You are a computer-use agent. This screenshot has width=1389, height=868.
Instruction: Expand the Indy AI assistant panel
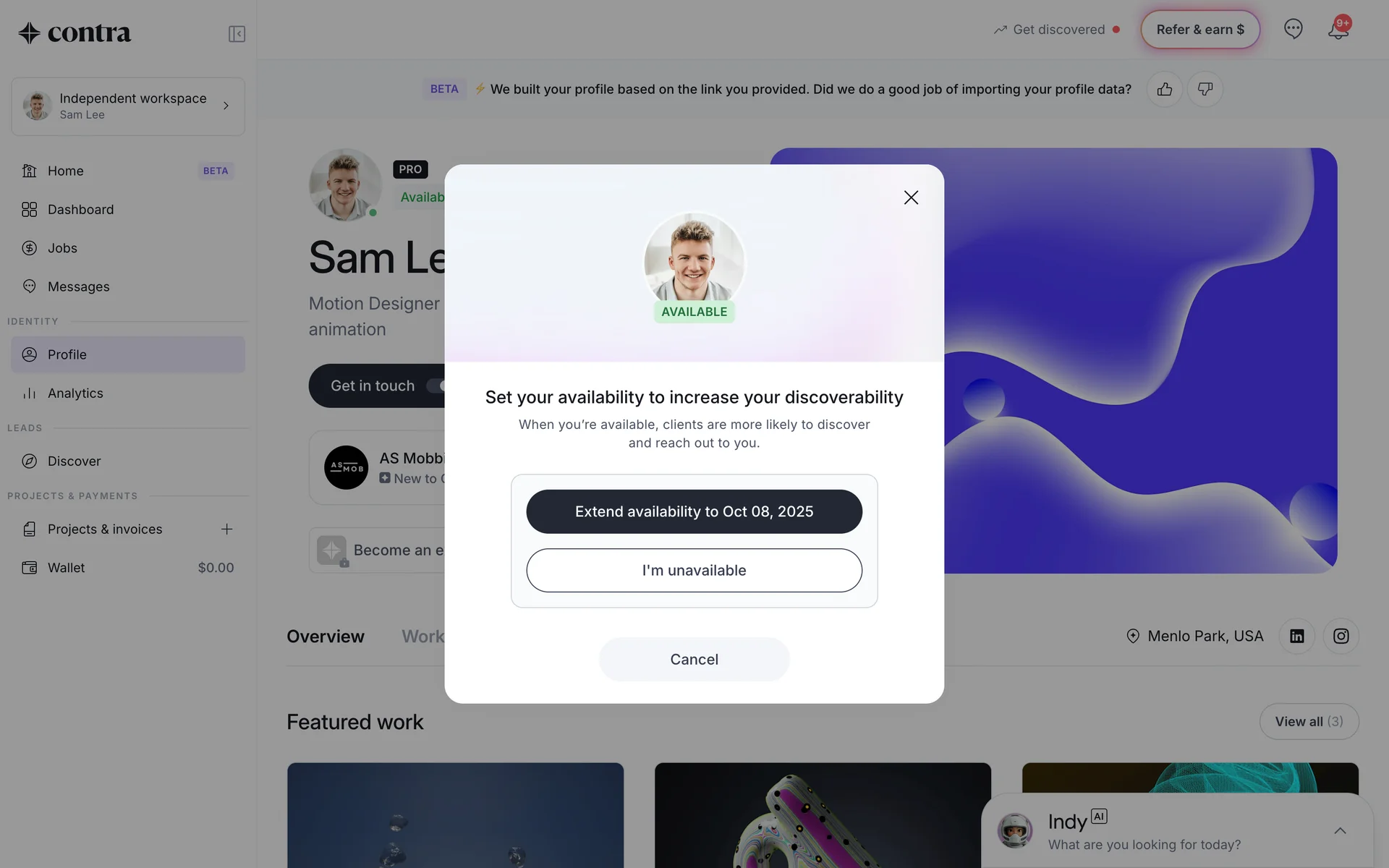click(1340, 830)
